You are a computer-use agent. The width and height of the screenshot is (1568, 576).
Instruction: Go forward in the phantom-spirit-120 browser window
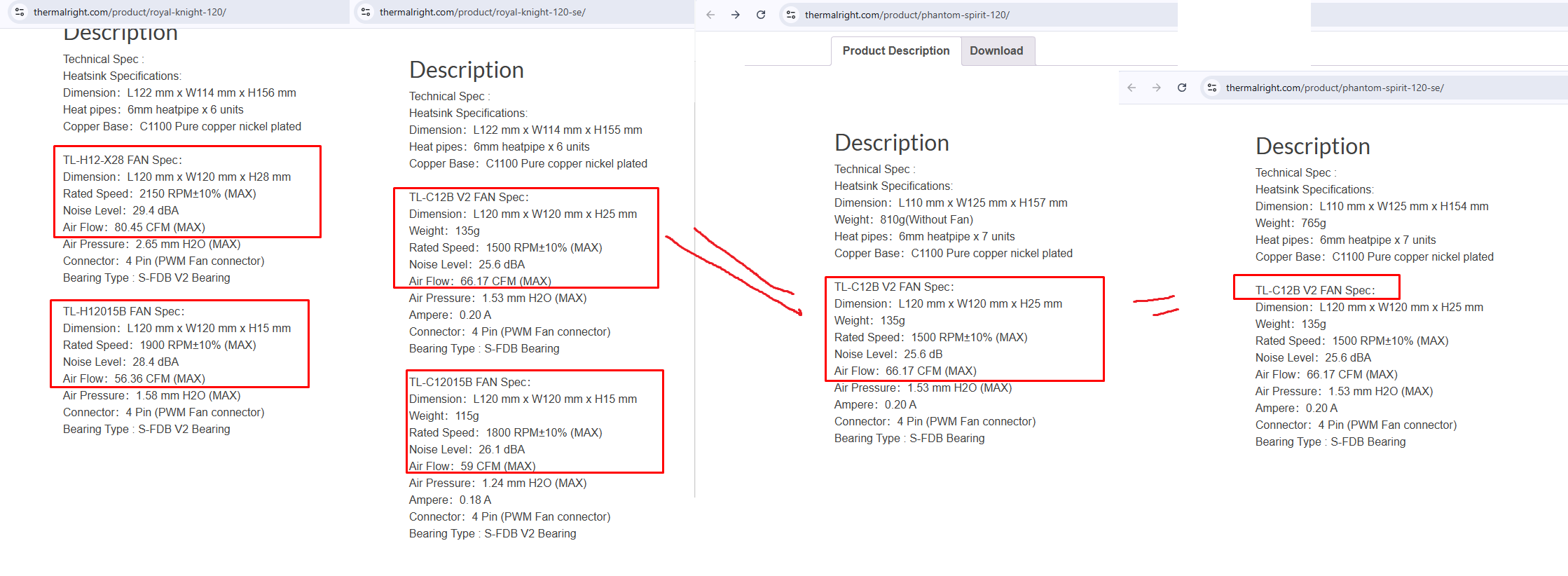coord(736,15)
